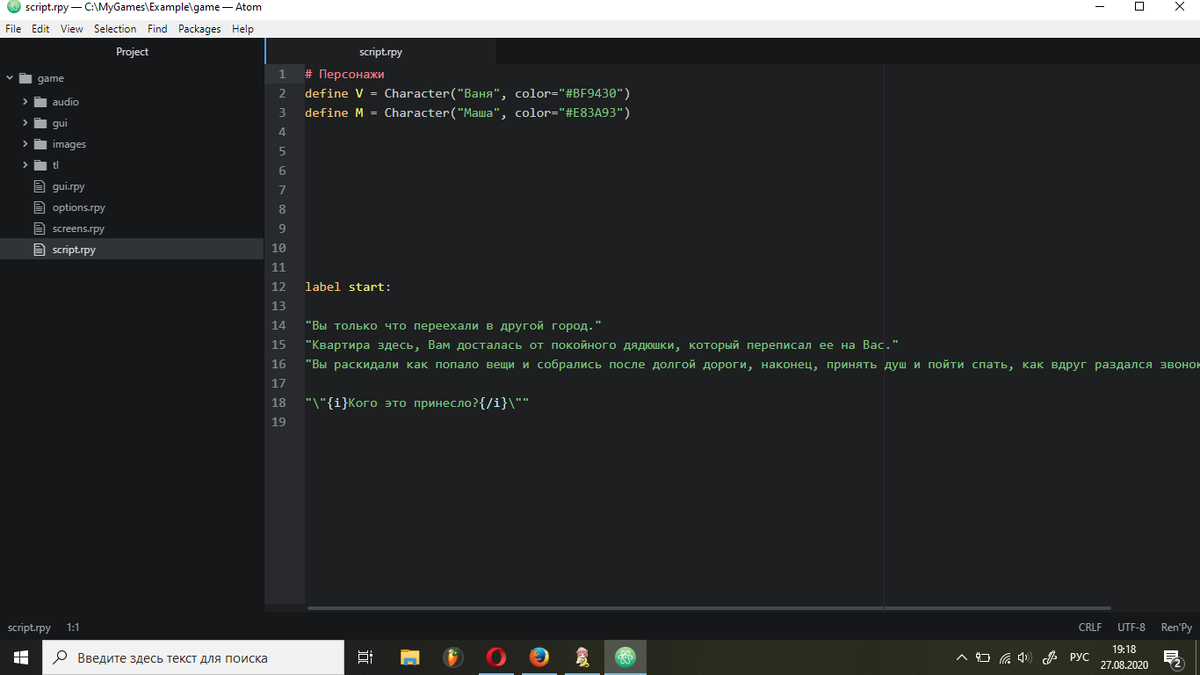The width and height of the screenshot is (1200, 675).
Task: Click the audio folder icon in the tree
Action: pos(41,102)
